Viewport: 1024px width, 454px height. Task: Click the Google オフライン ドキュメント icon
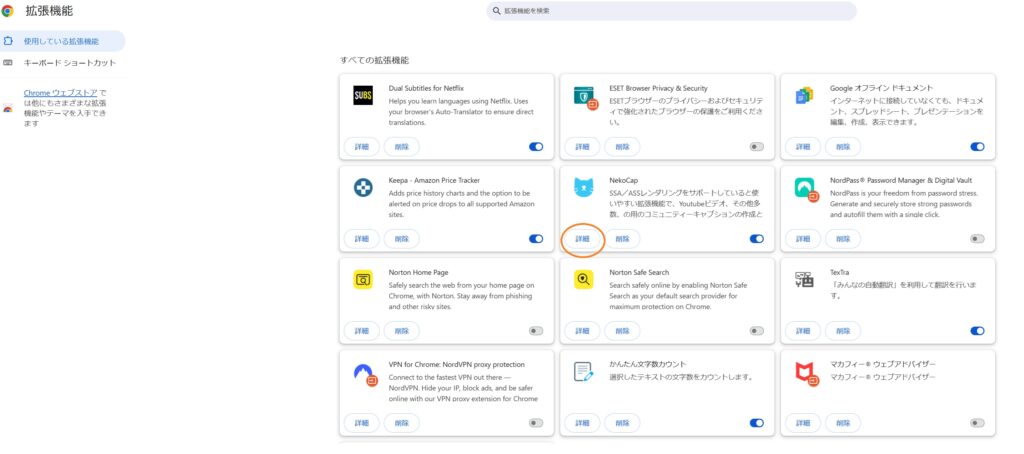tap(804, 96)
